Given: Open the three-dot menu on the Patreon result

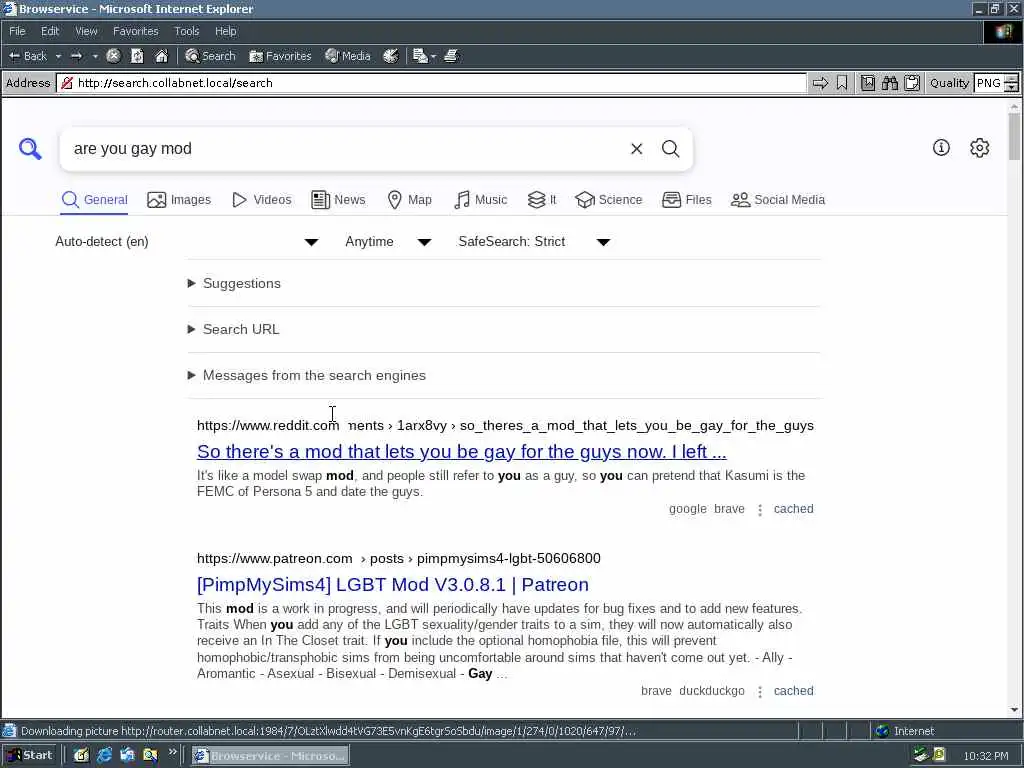Looking at the screenshot, I should pos(760,692).
